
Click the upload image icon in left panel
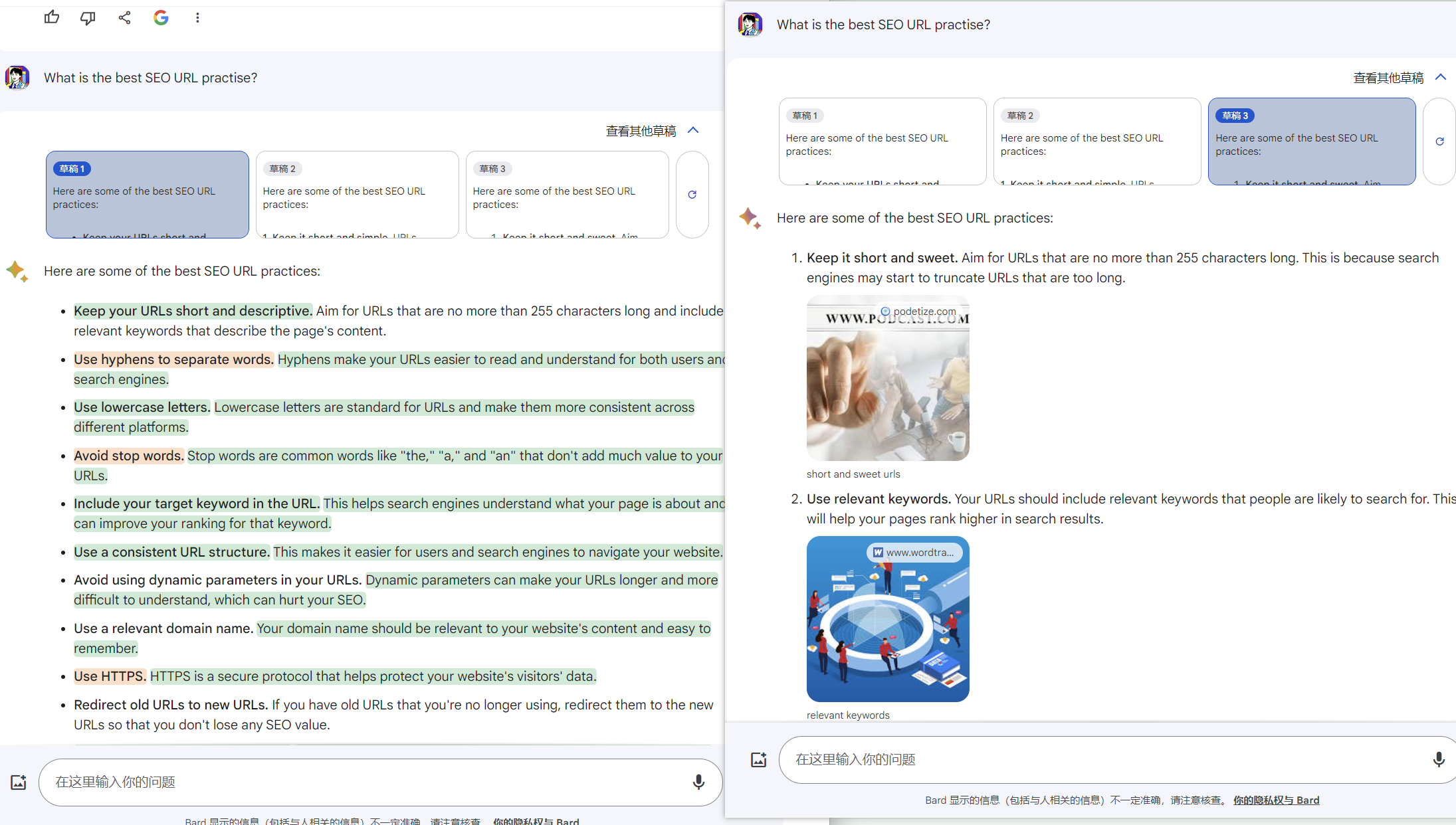pos(19,782)
